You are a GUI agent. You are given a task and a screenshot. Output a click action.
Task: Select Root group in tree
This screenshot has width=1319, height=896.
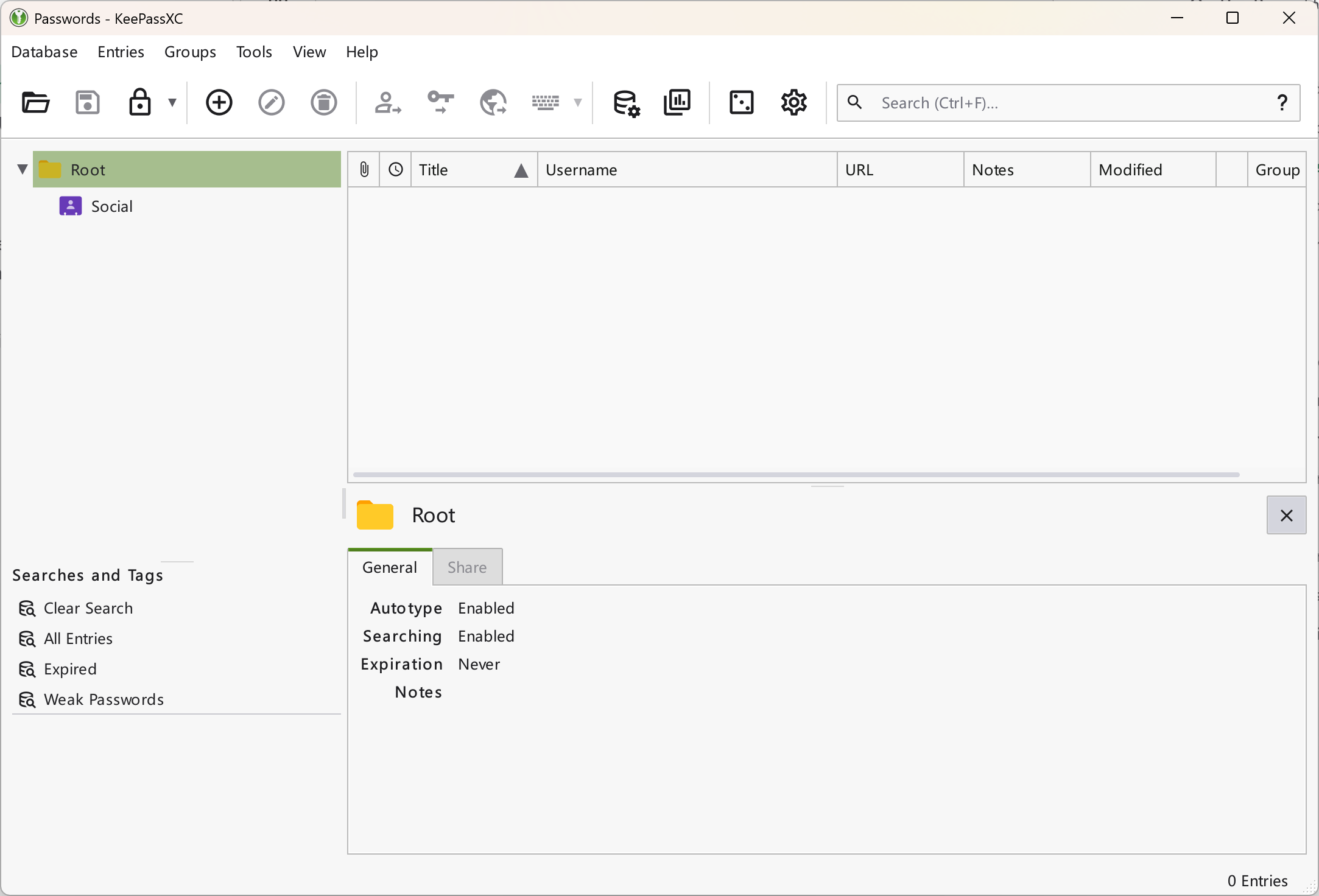(186, 169)
